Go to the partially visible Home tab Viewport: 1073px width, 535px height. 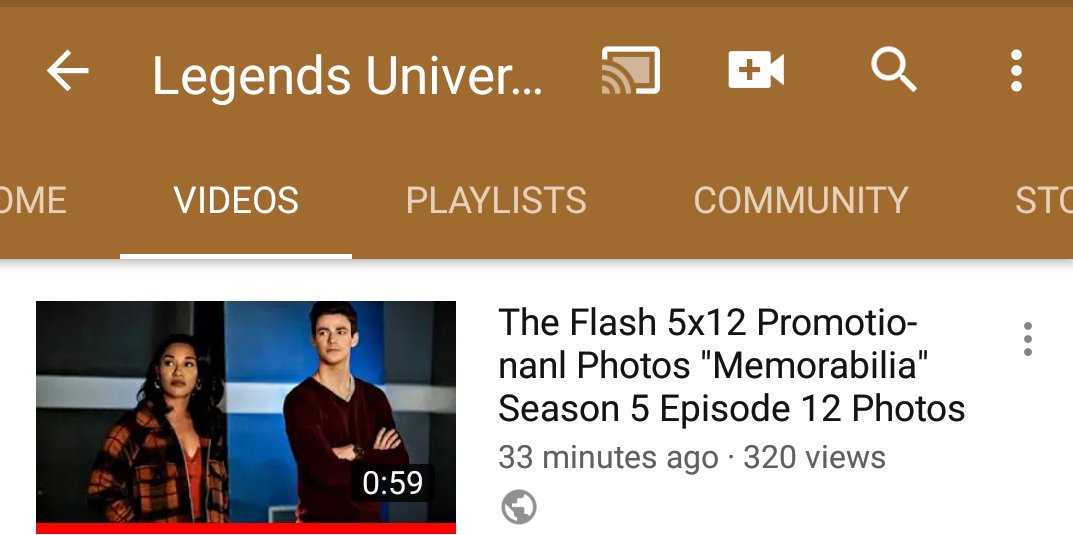pyautogui.click(x=33, y=201)
